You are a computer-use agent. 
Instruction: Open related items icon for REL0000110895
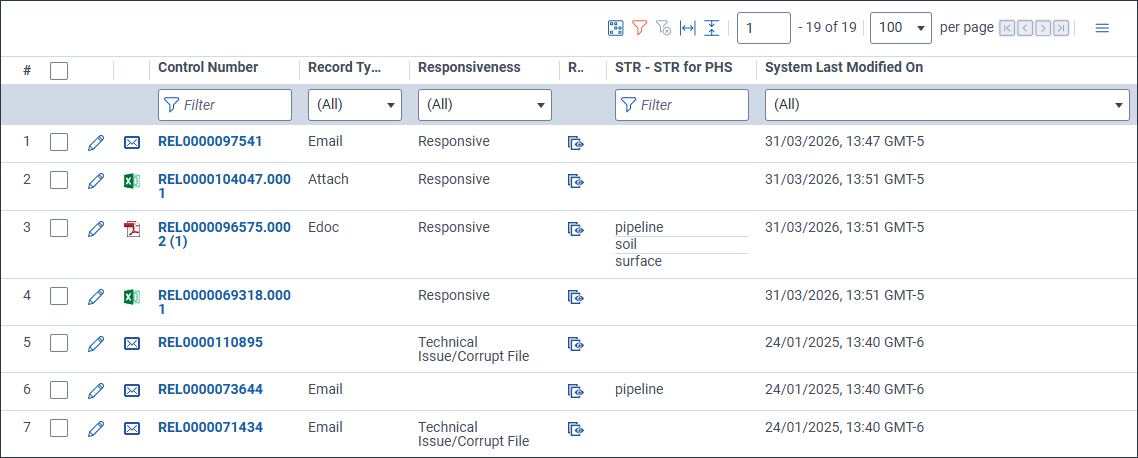point(576,343)
